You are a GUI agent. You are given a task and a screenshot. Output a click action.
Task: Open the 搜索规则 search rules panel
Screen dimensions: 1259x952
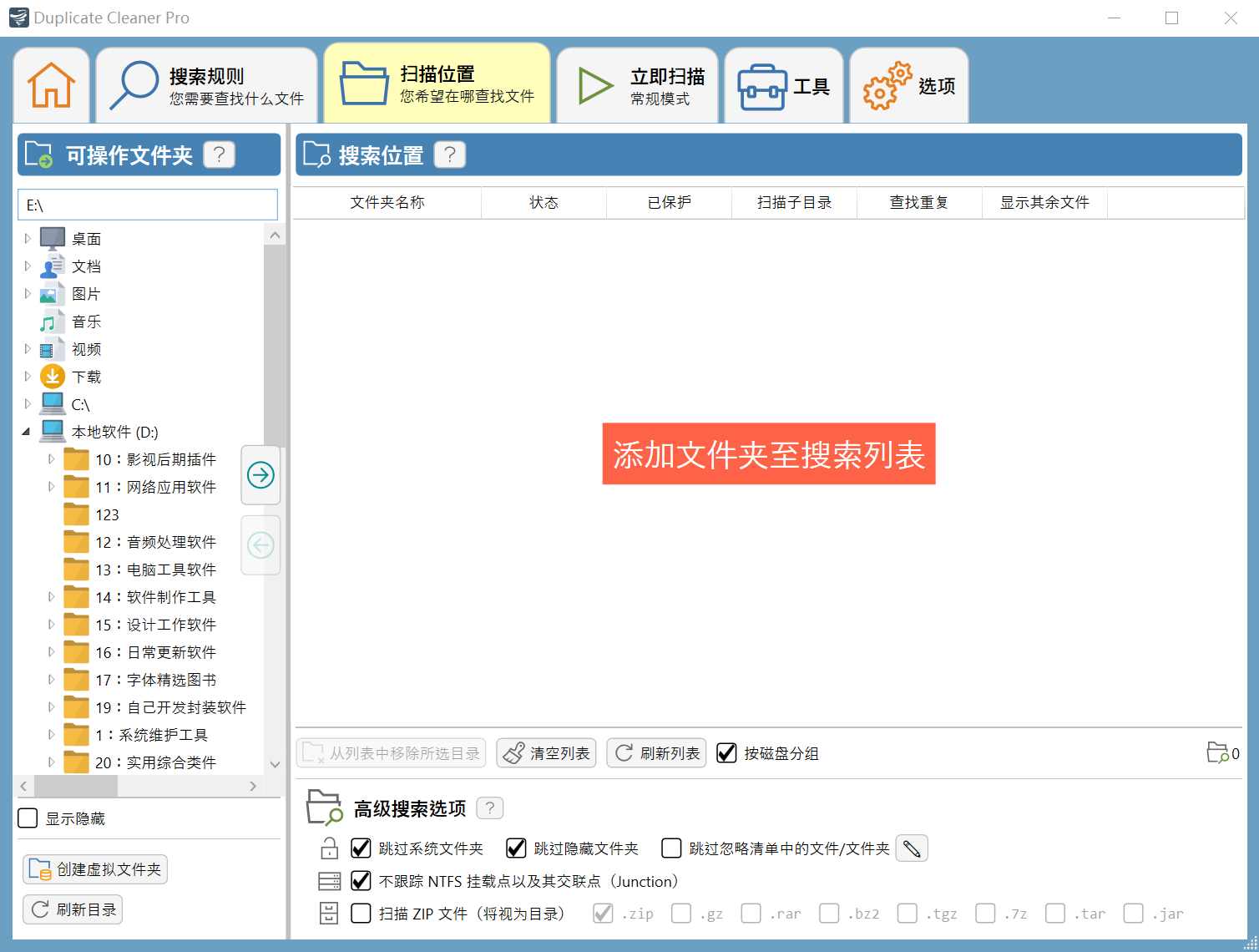coord(206,84)
